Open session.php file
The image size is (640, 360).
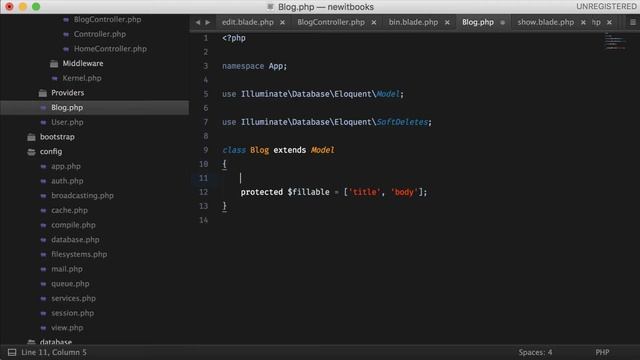(72, 313)
